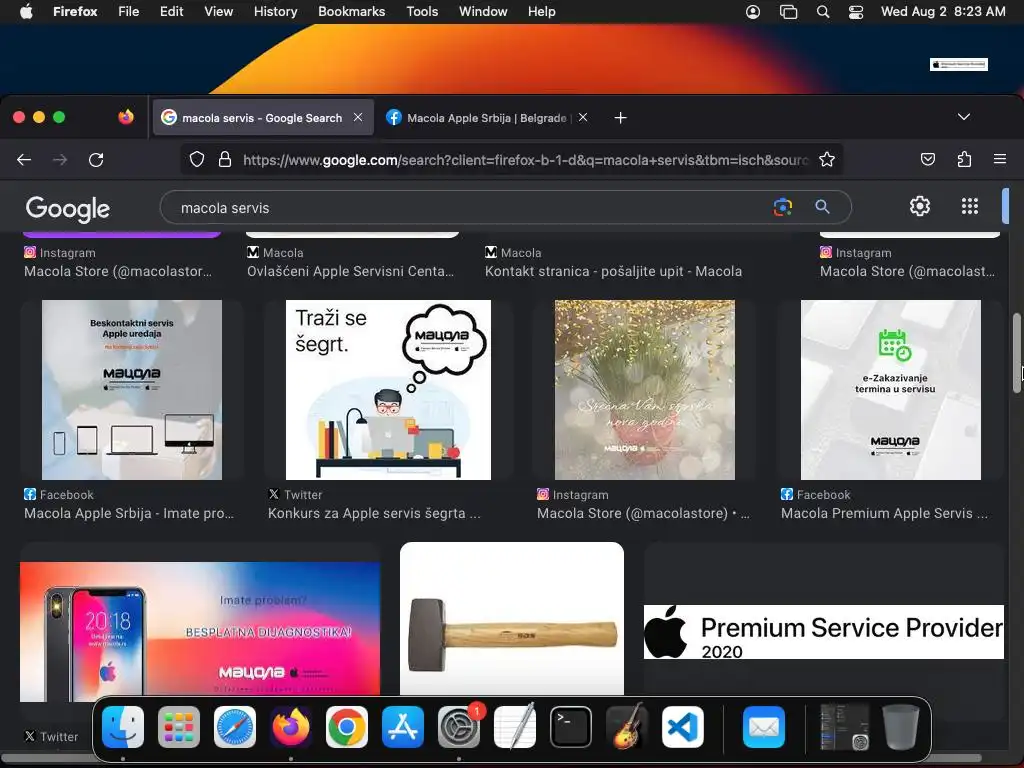1024x768 pixels.
Task: Open the File menu
Action: [129, 11]
